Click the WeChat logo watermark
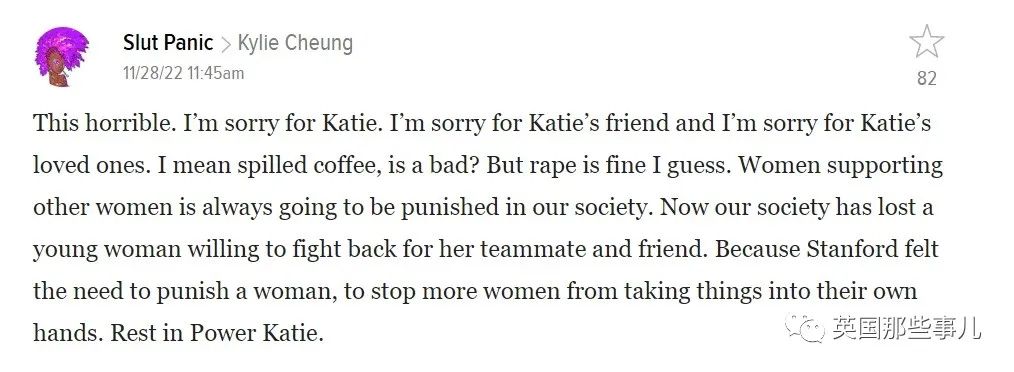Image resolution: width=1014 pixels, height=372 pixels. tap(805, 328)
